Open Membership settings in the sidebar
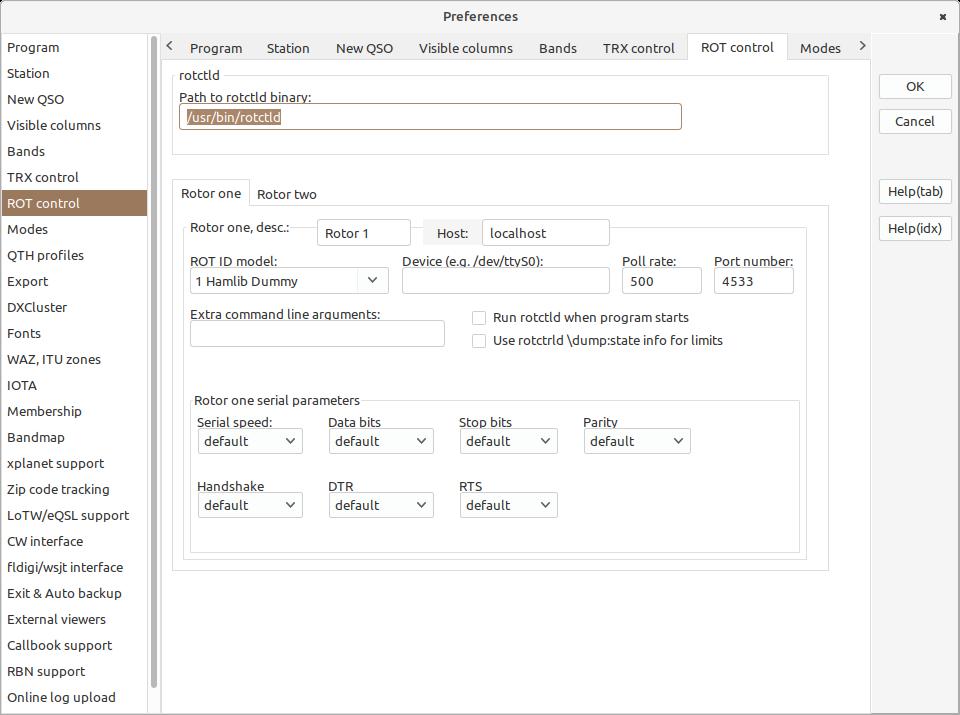 pyautogui.click(x=74, y=411)
